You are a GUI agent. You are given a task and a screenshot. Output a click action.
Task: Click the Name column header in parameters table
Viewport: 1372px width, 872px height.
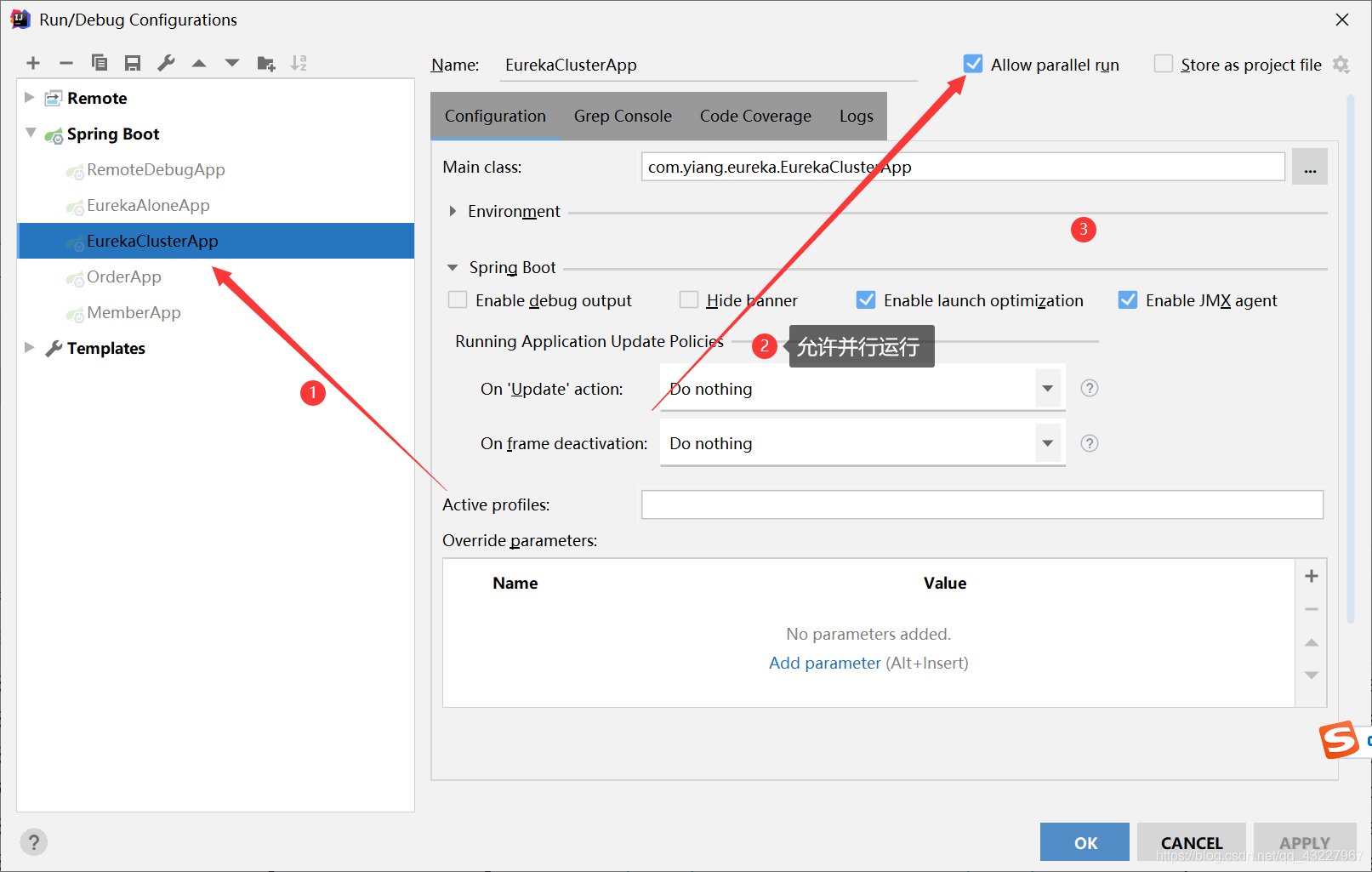click(x=515, y=583)
